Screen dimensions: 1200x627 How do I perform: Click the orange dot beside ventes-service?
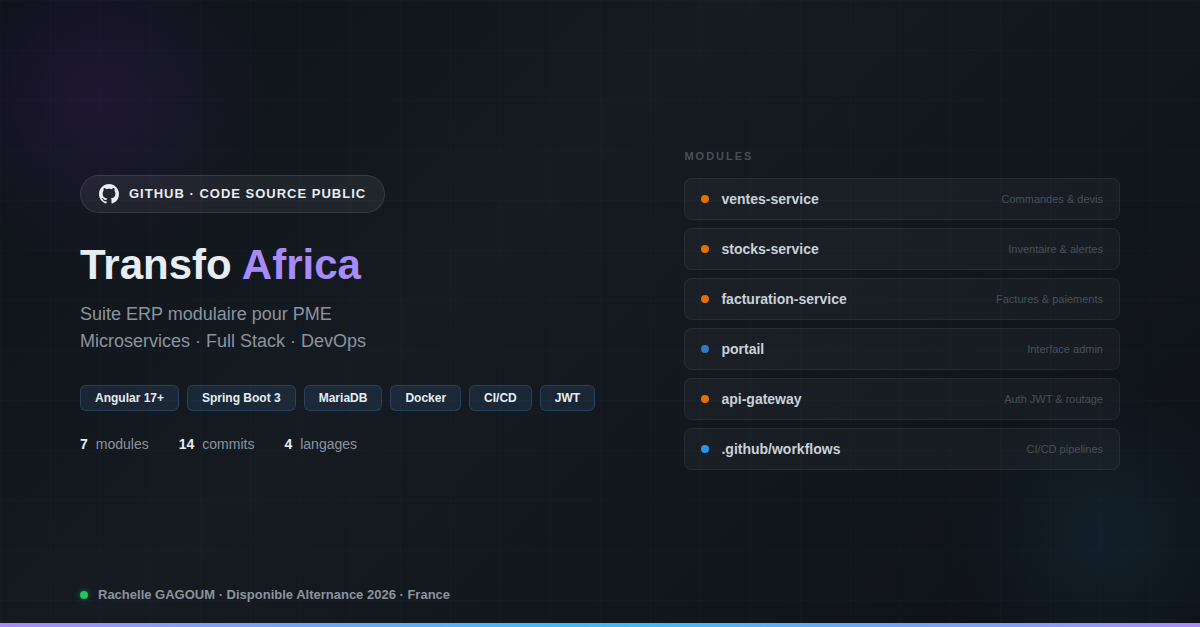tap(705, 199)
